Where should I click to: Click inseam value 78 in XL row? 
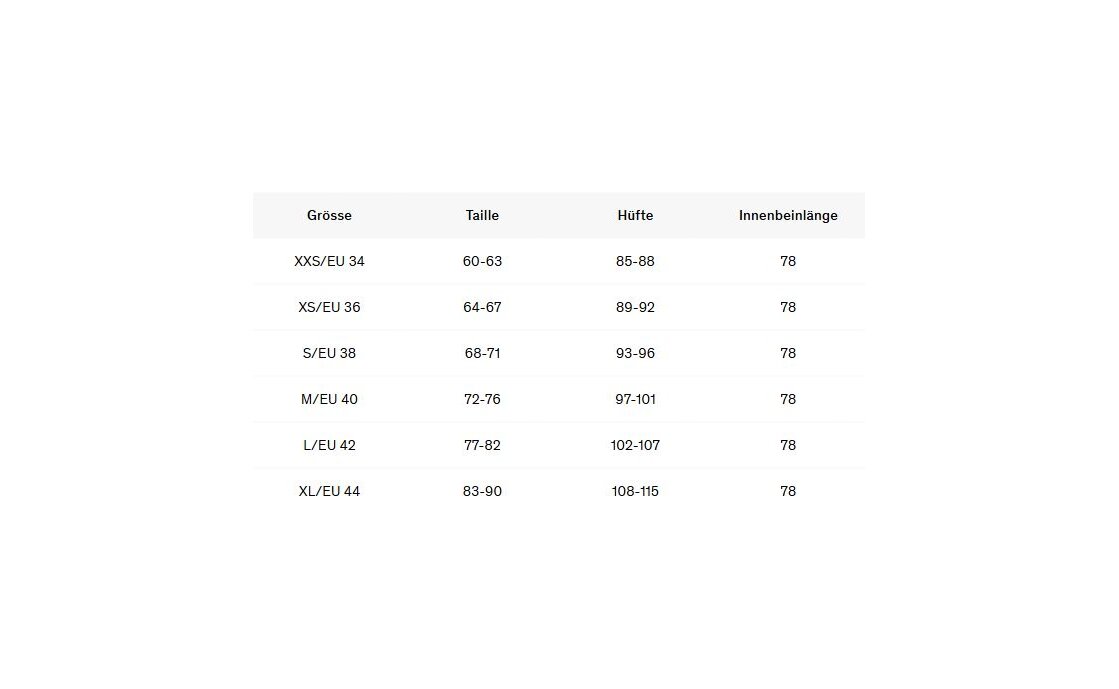click(788, 491)
